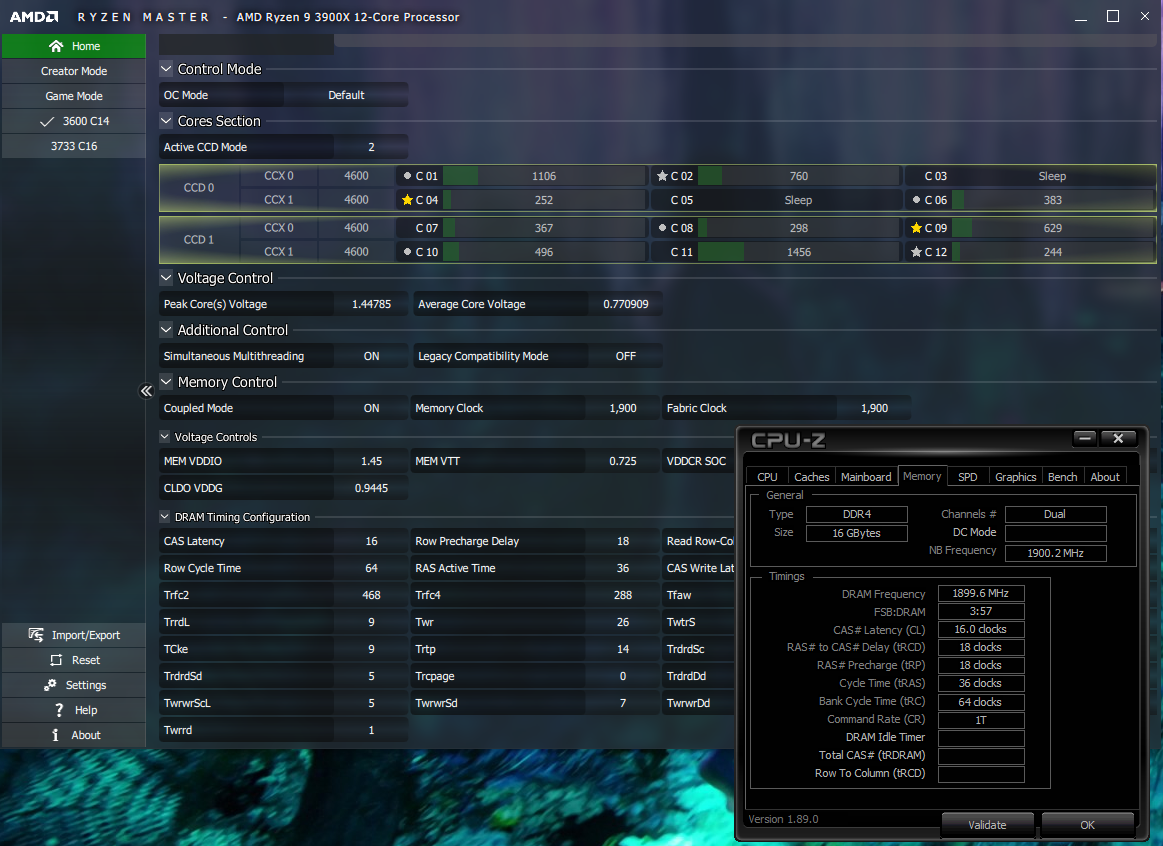
Task: Click OK button in CPU-Z
Action: pos(1087,824)
